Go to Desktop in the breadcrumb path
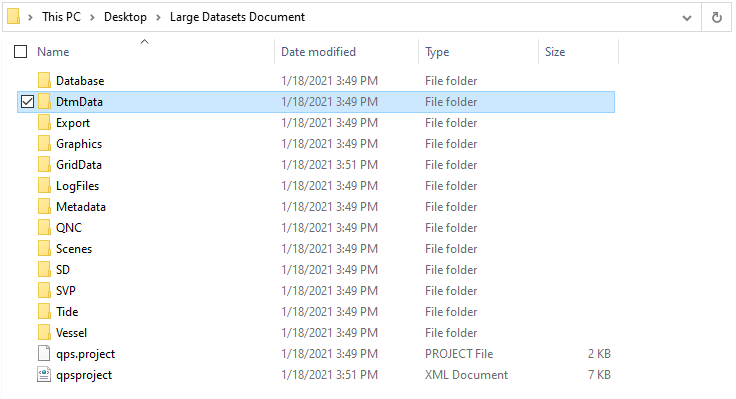736x399 pixels. [125, 17]
